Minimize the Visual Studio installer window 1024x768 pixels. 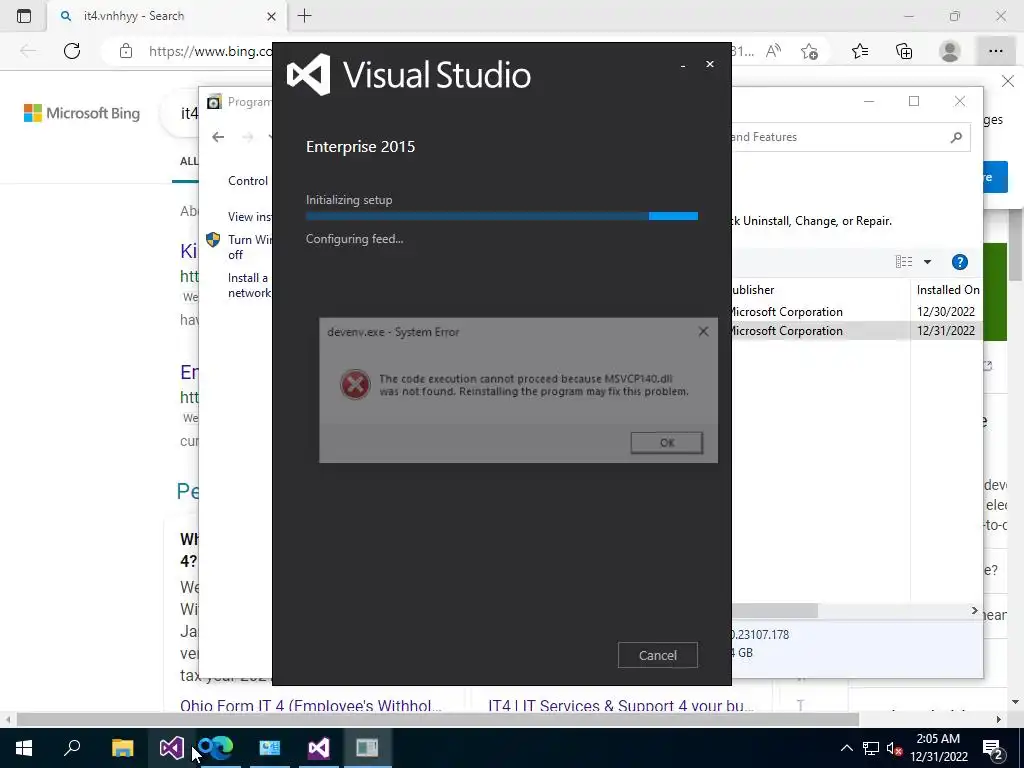(683, 65)
